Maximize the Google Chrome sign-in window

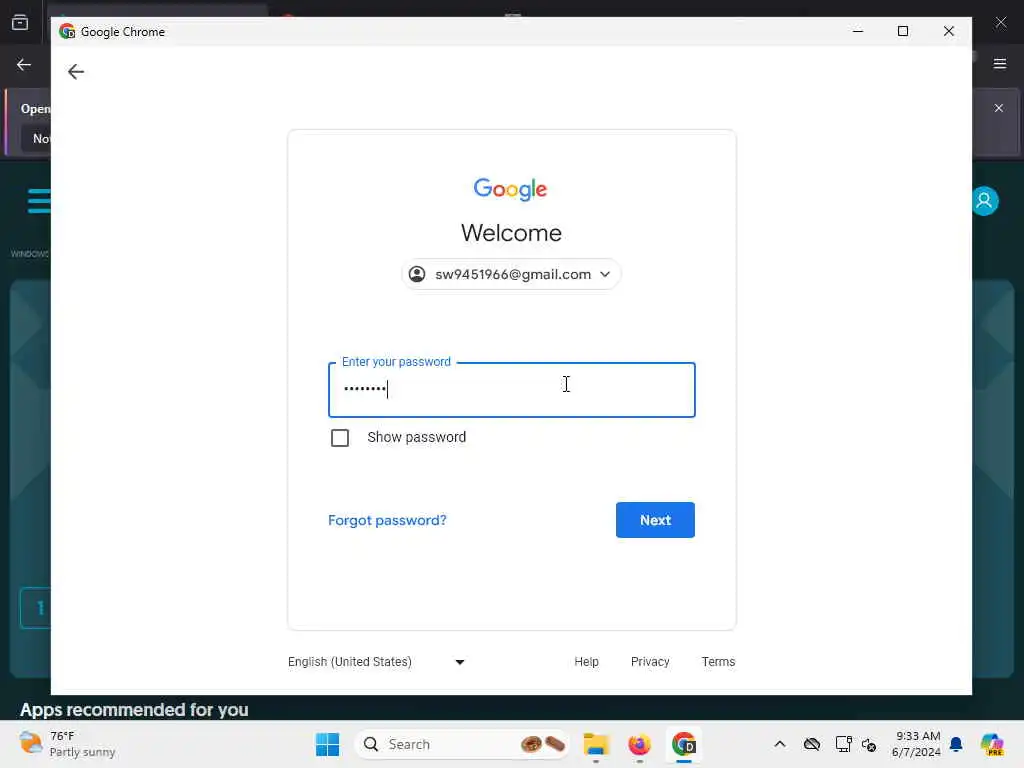click(x=903, y=31)
